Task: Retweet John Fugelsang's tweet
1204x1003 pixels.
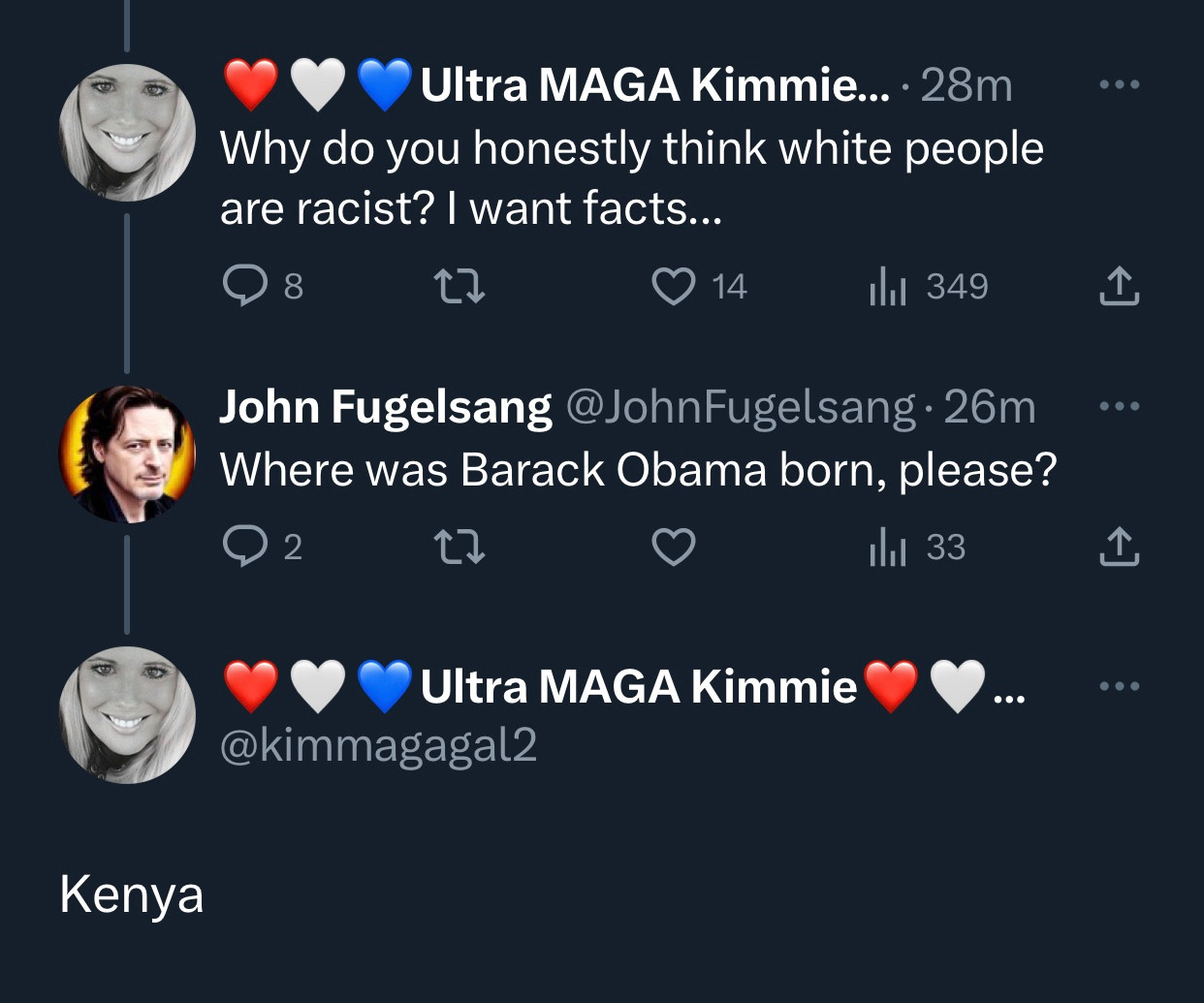Action: pos(459,548)
